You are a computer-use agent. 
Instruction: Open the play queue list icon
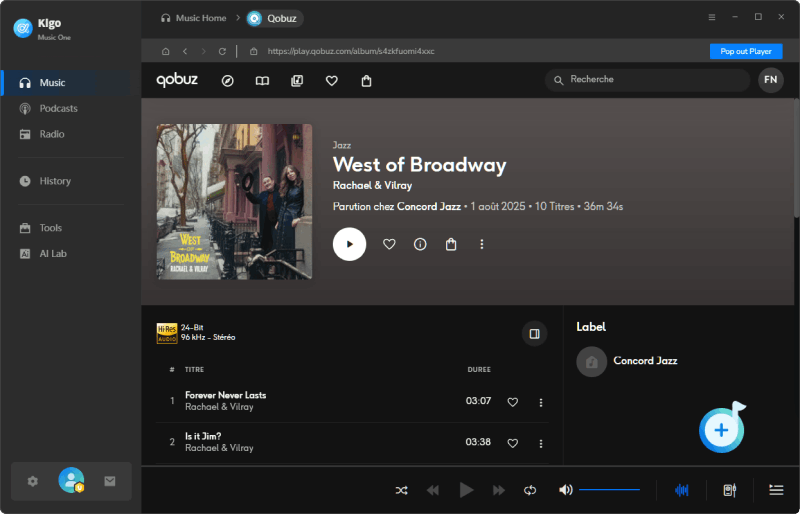pos(776,490)
